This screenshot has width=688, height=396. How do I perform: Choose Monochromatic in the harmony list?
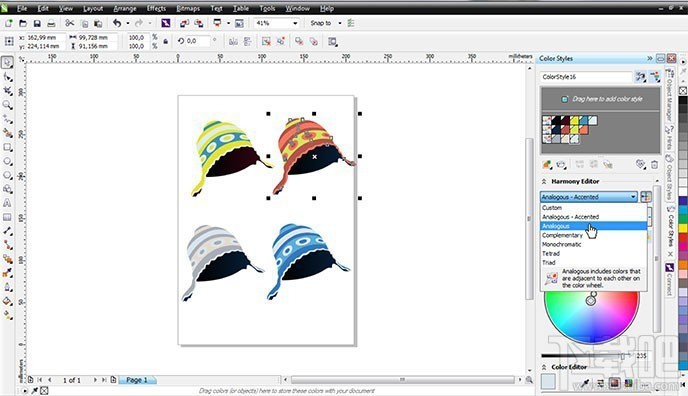click(x=594, y=245)
